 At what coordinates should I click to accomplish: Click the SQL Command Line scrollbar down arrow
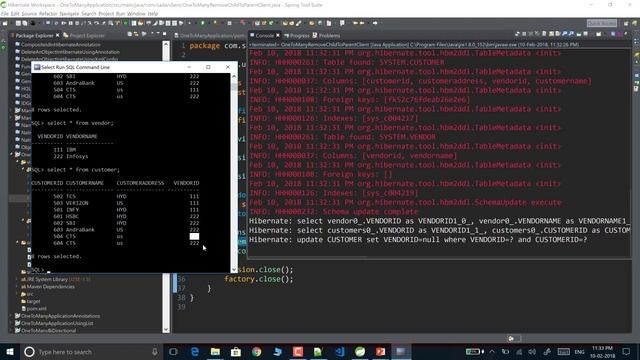pos(234,269)
